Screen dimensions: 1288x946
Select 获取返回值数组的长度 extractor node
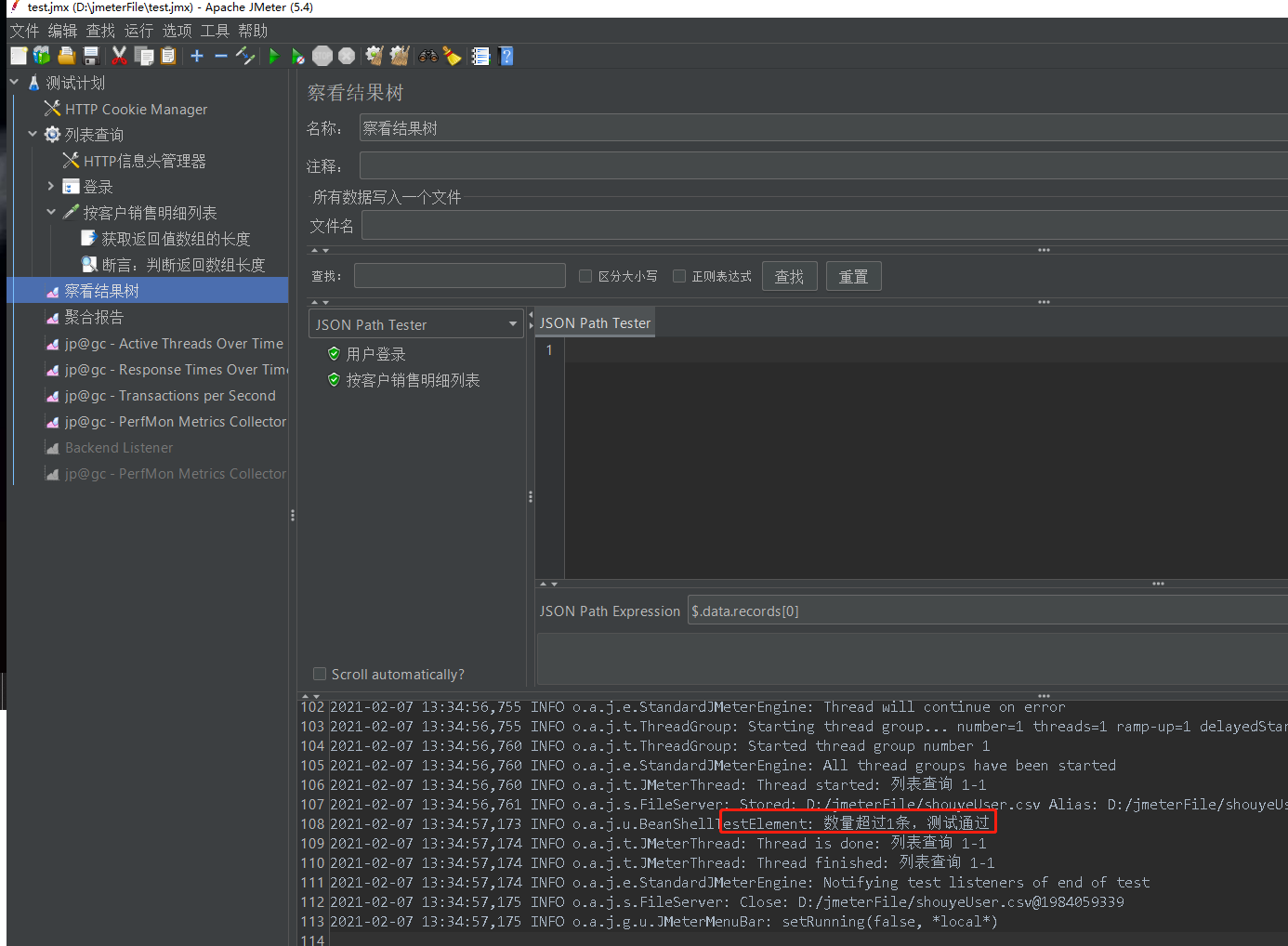pos(176,239)
